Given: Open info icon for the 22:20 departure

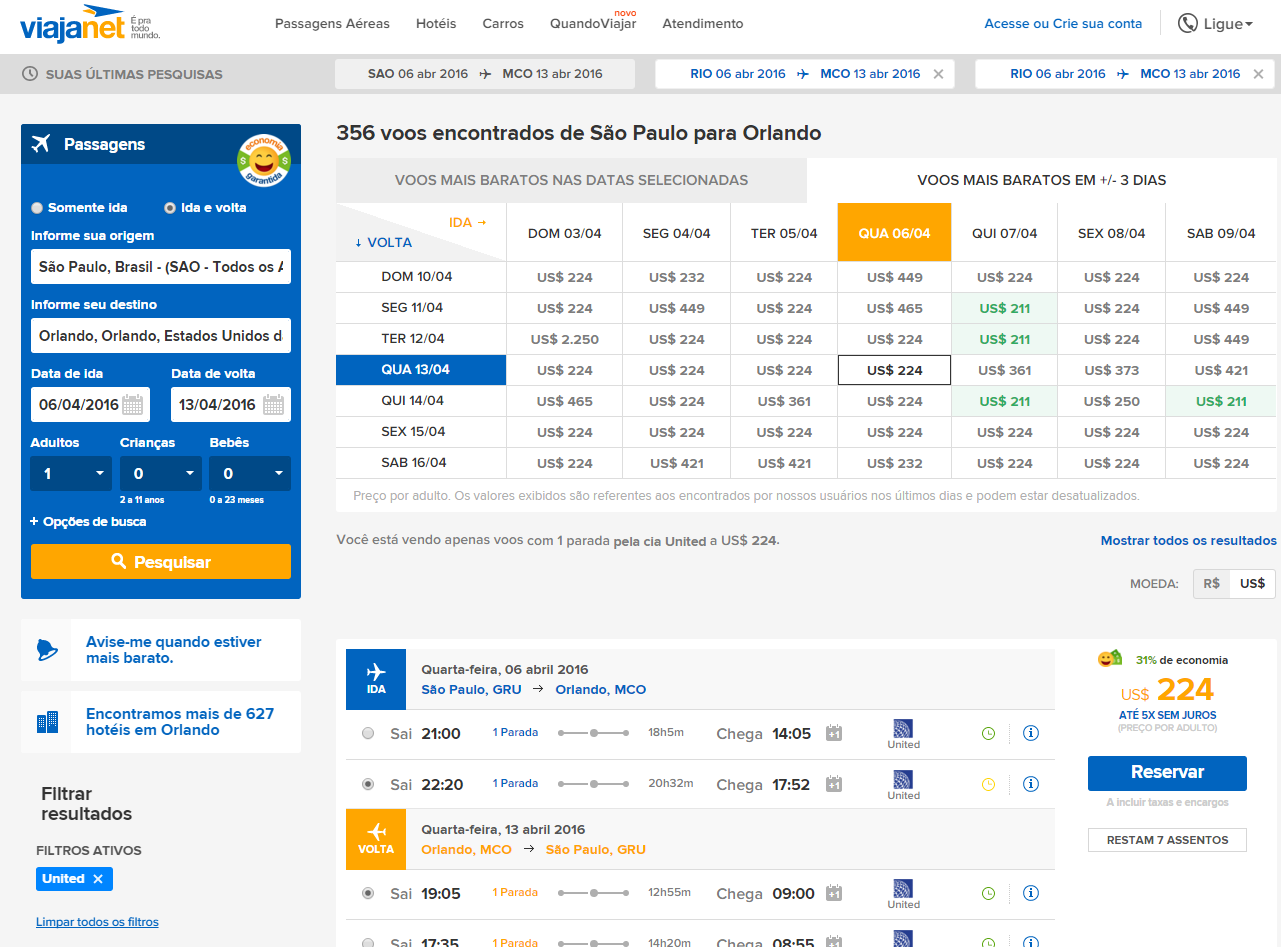Looking at the screenshot, I should click(1031, 784).
